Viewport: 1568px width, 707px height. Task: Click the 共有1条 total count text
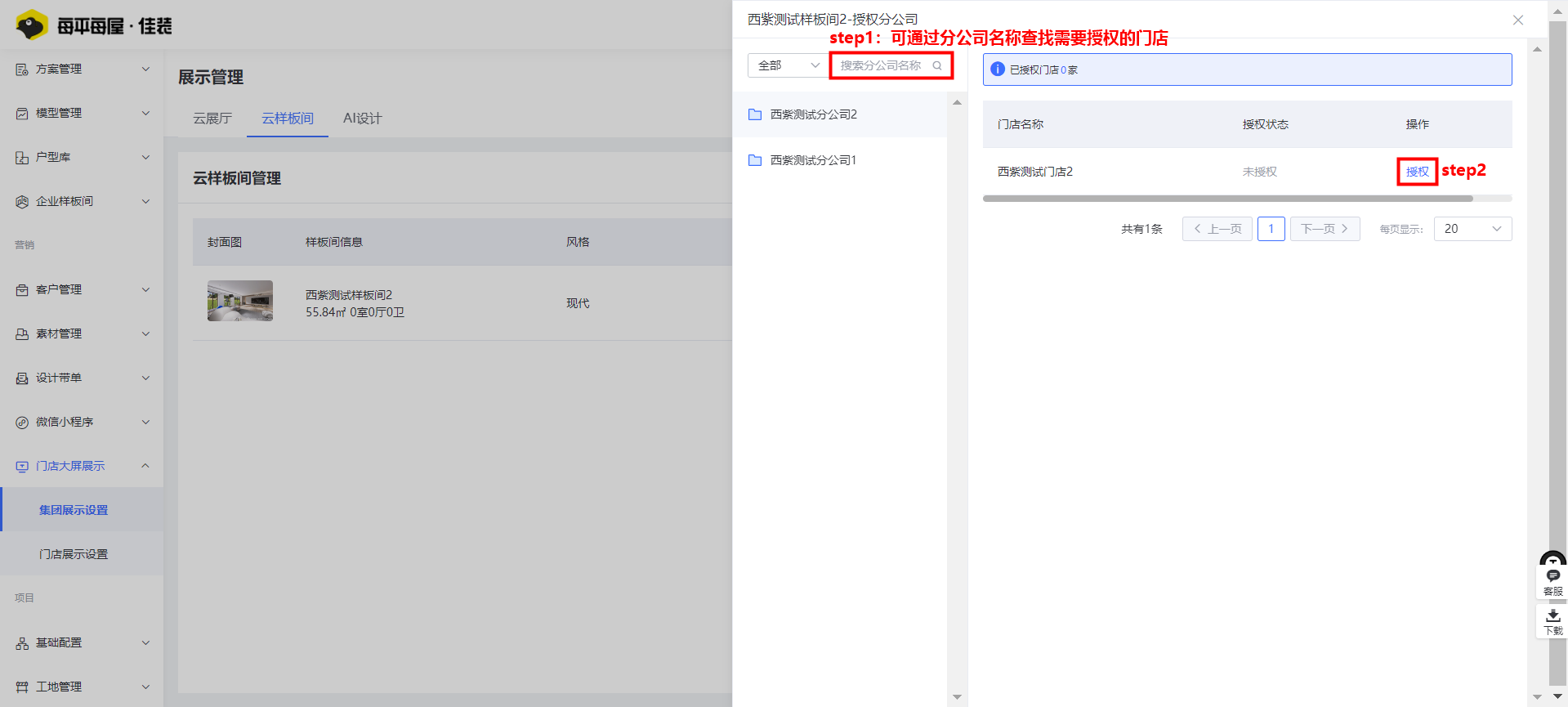(x=1141, y=229)
